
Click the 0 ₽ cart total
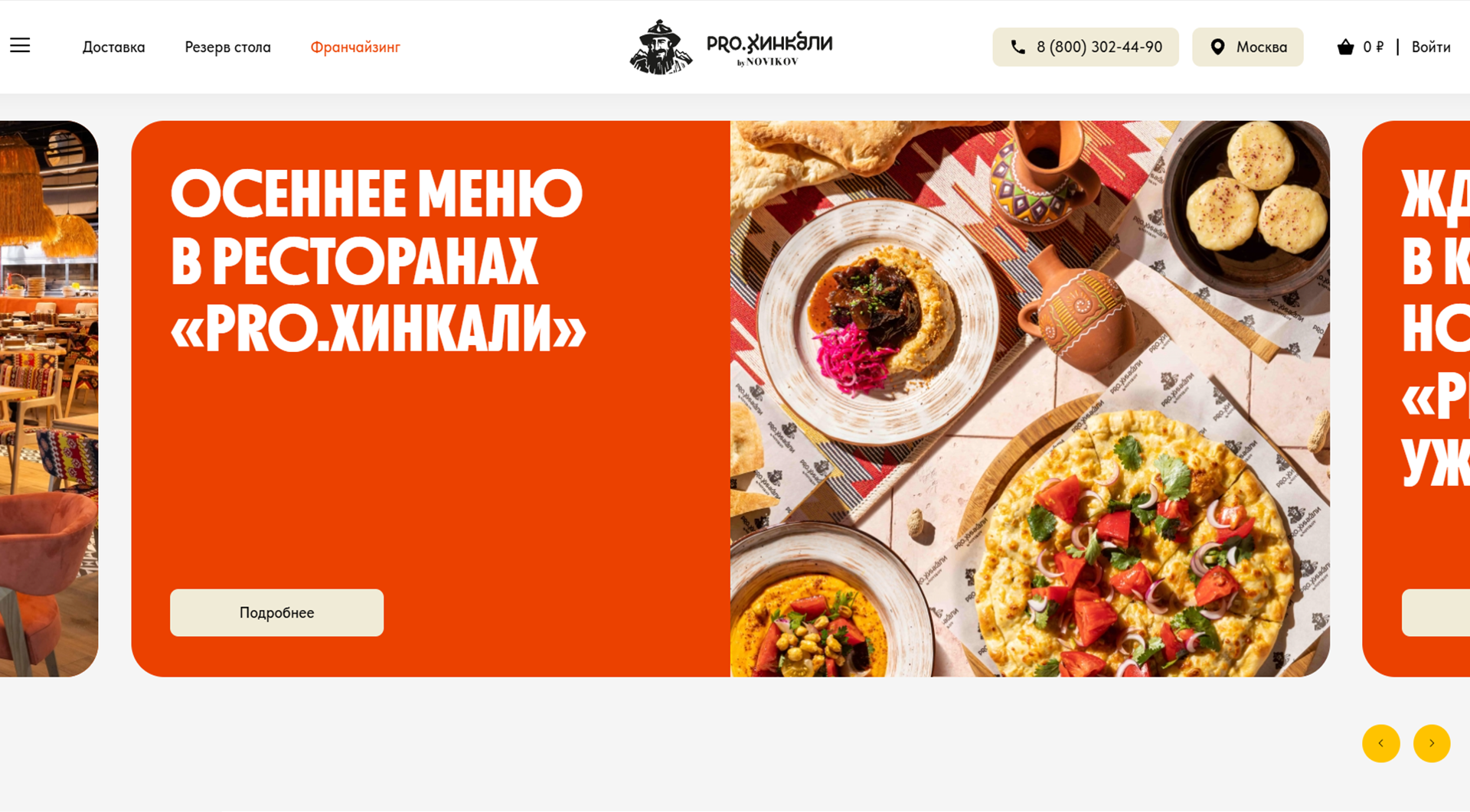tap(1374, 47)
